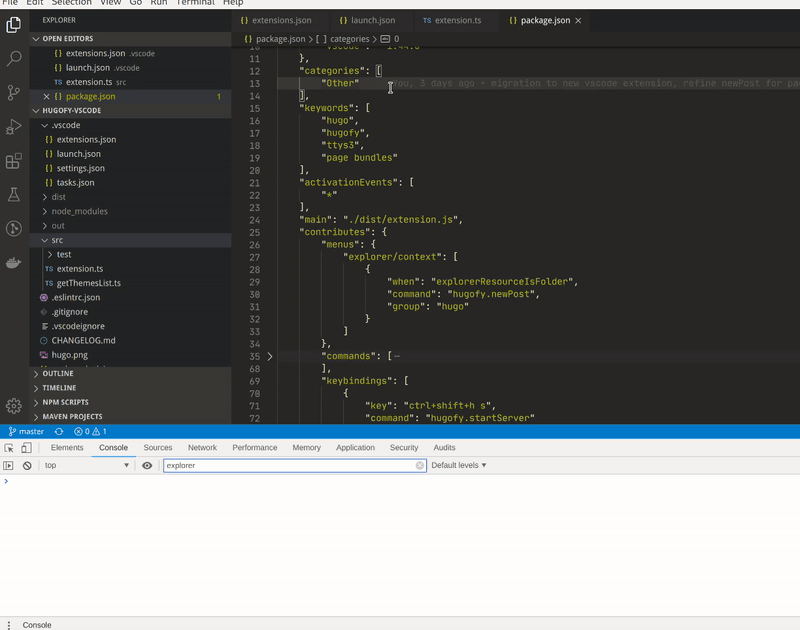Open DevTools drawer three-dot menu
Image resolution: width=800 pixels, height=630 pixels.
(9, 625)
